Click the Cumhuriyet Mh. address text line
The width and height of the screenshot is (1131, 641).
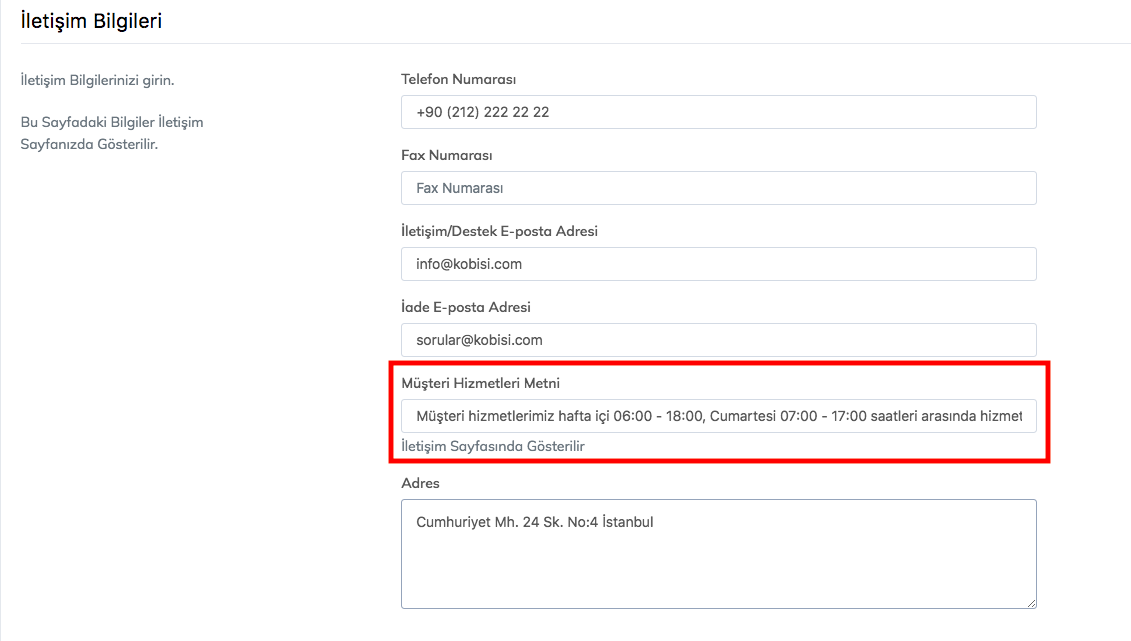coord(534,522)
